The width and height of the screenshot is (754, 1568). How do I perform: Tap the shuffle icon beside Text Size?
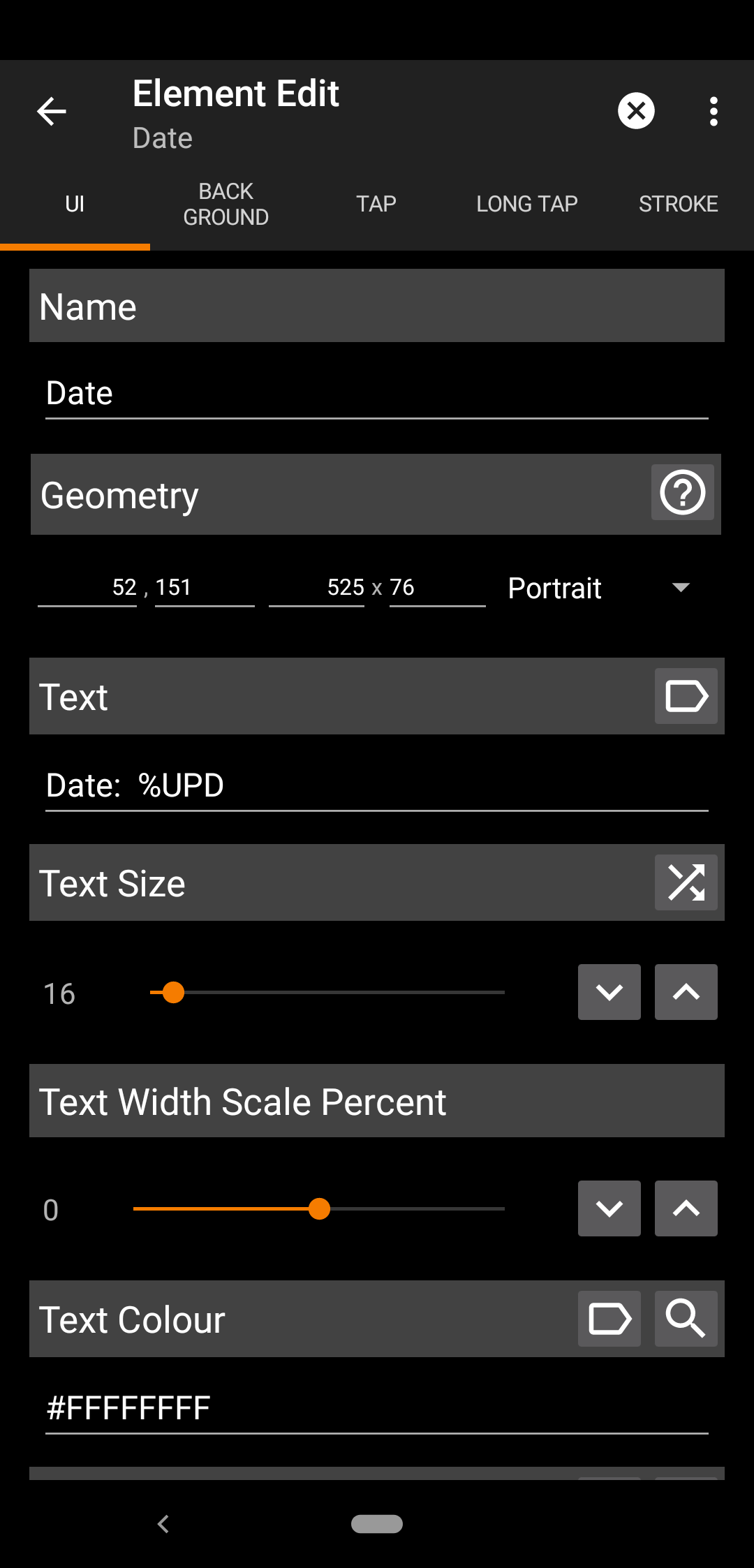(686, 882)
